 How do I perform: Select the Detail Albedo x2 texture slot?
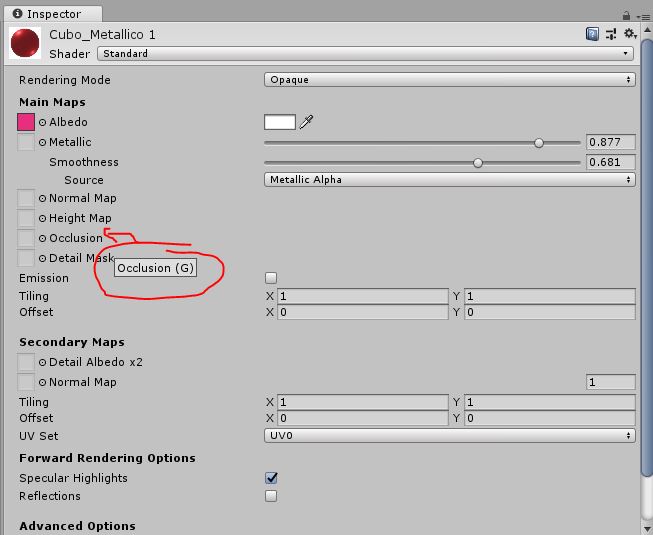[26, 362]
